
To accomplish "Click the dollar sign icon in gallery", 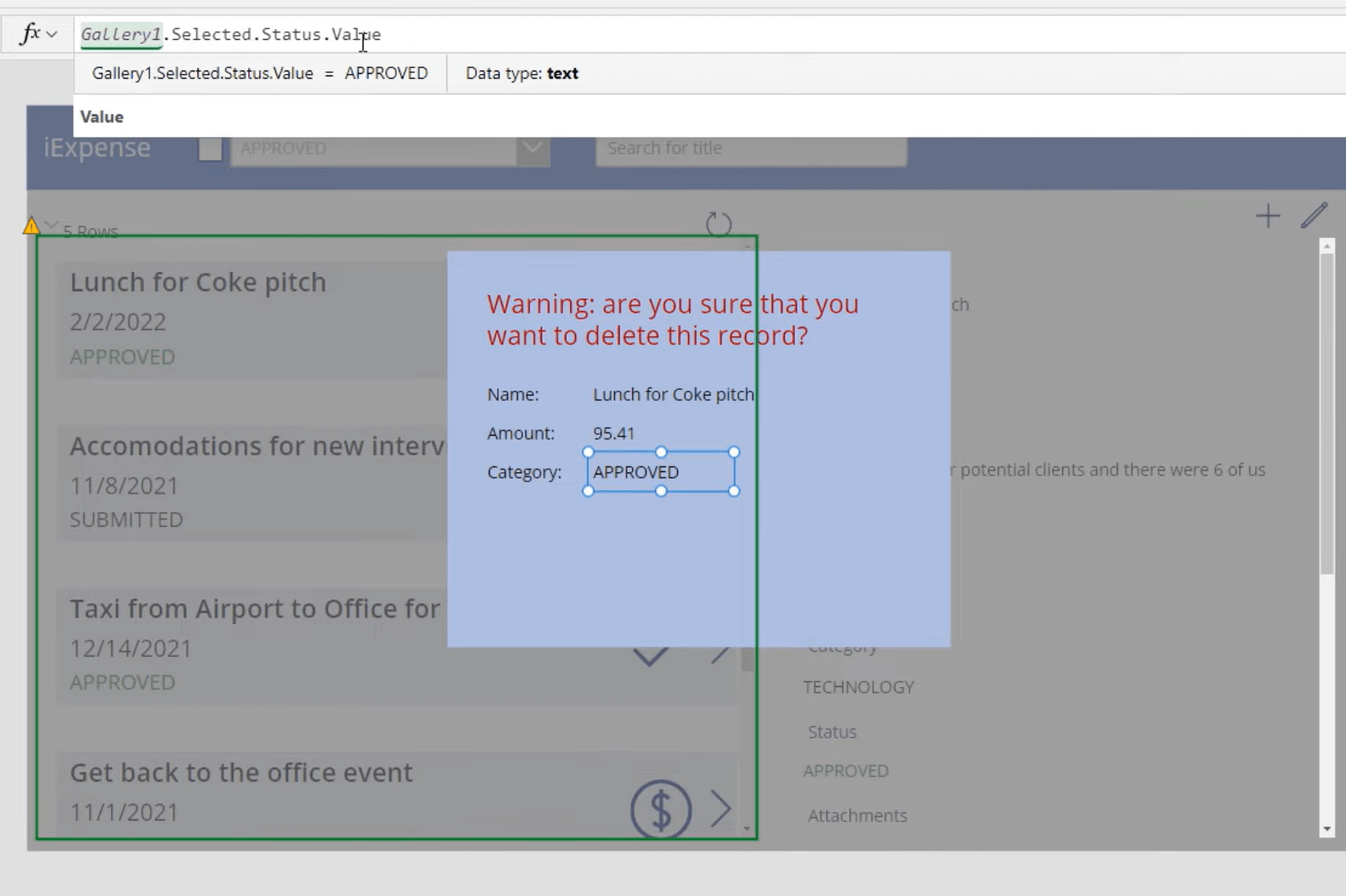I will pyautogui.click(x=661, y=810).
